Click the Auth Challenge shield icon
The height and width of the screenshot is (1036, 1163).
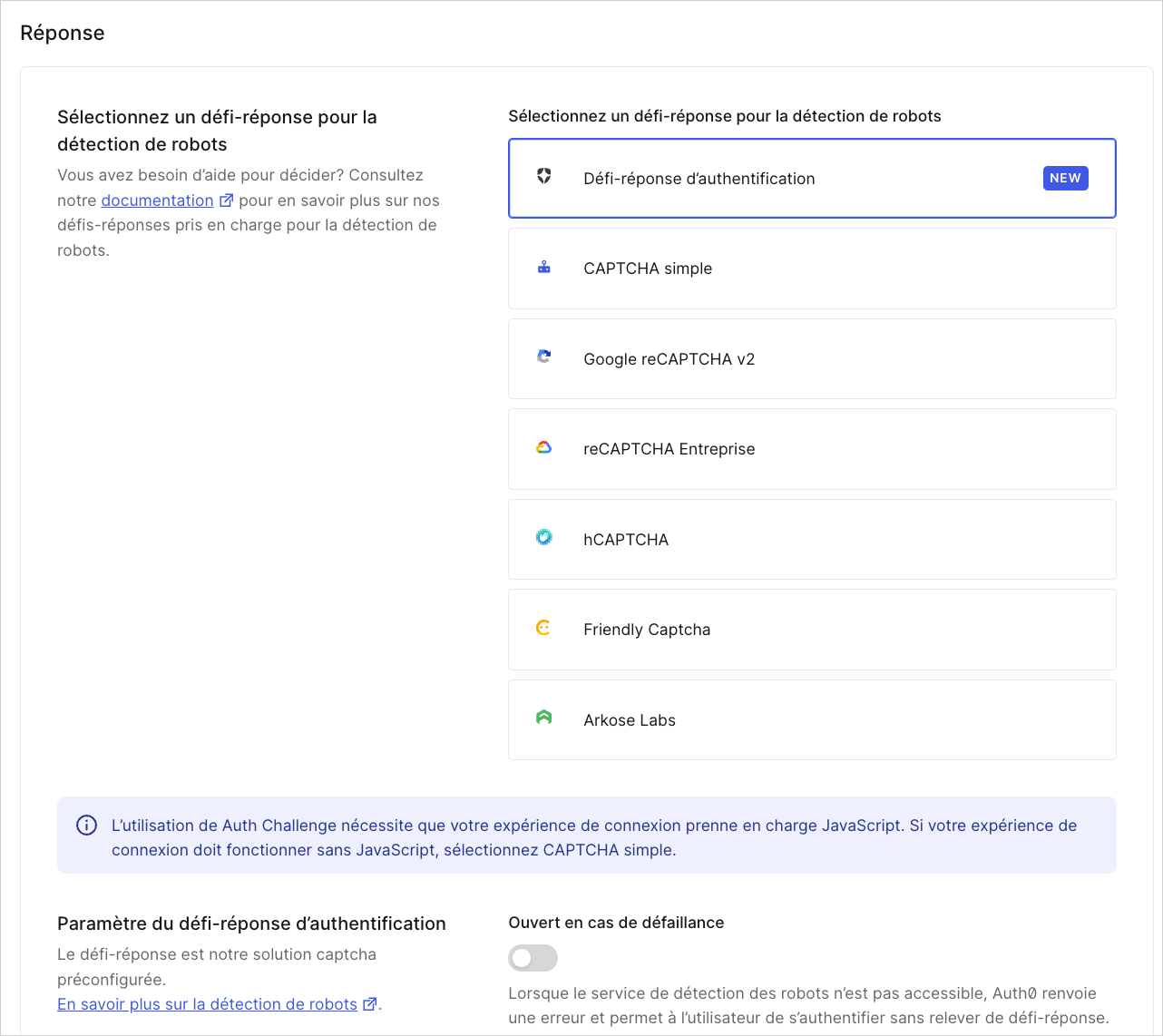pyautogui.click(x=544, y=176)
